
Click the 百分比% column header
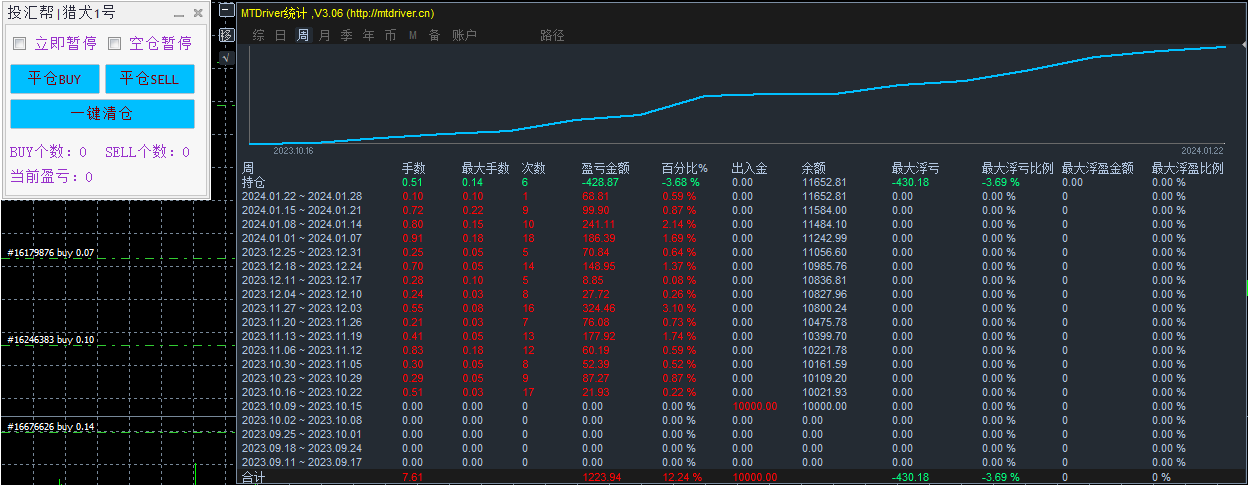(684, 168)
